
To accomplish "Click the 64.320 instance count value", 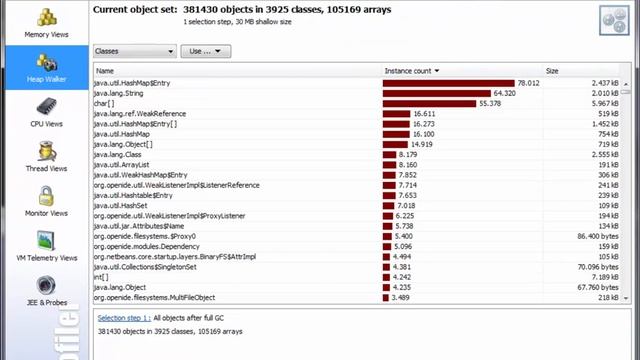I will 504,93.
